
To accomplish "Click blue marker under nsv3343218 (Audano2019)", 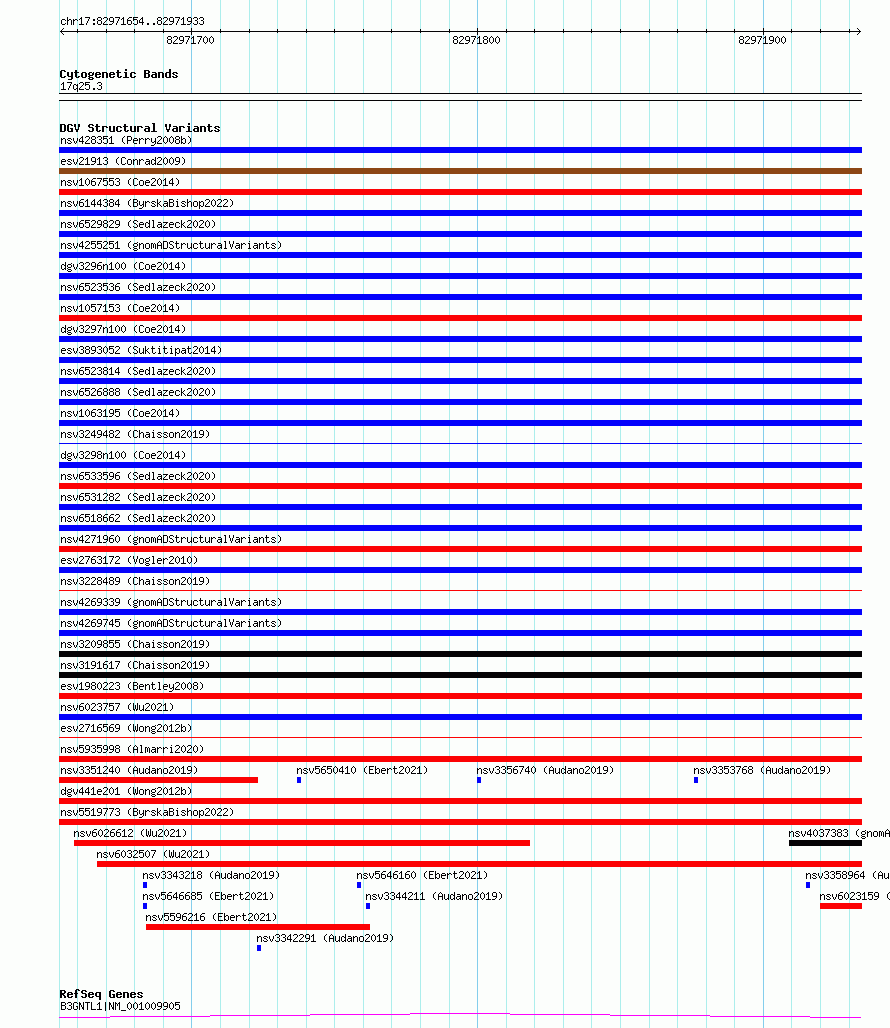I will 145,885.
